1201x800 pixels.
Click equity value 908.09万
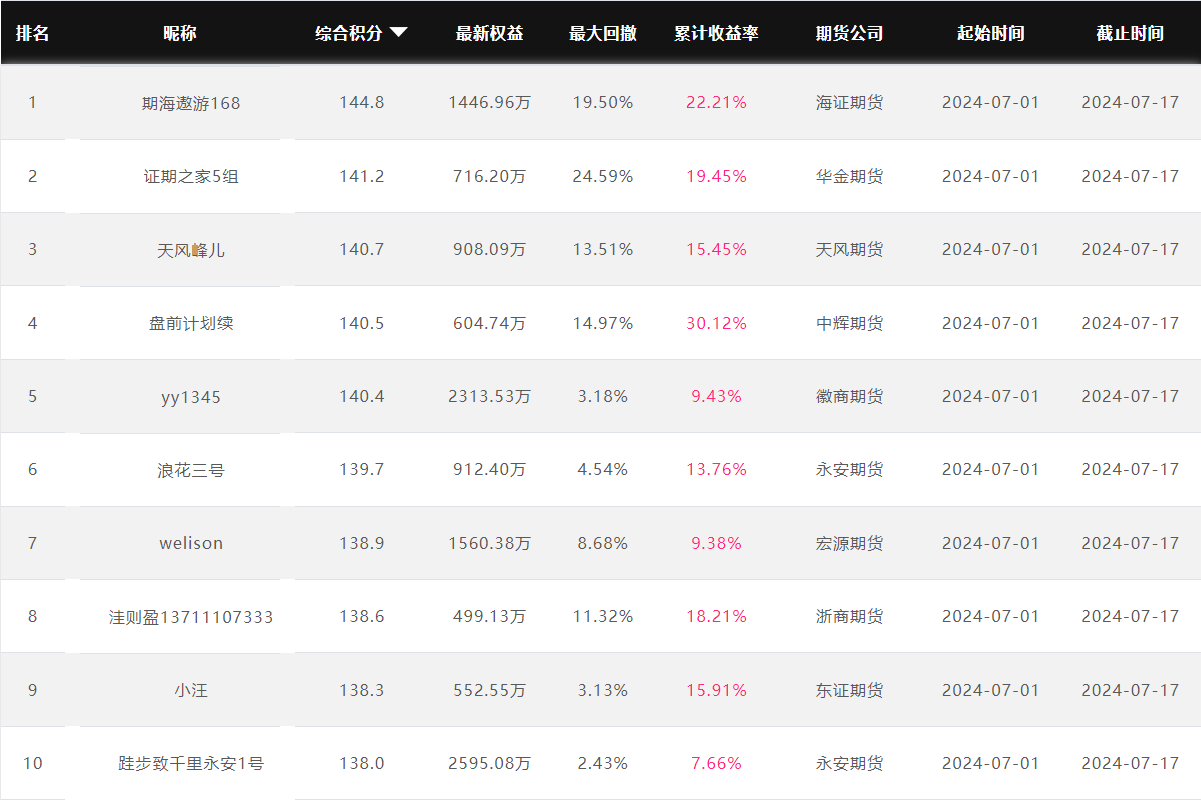489,249
